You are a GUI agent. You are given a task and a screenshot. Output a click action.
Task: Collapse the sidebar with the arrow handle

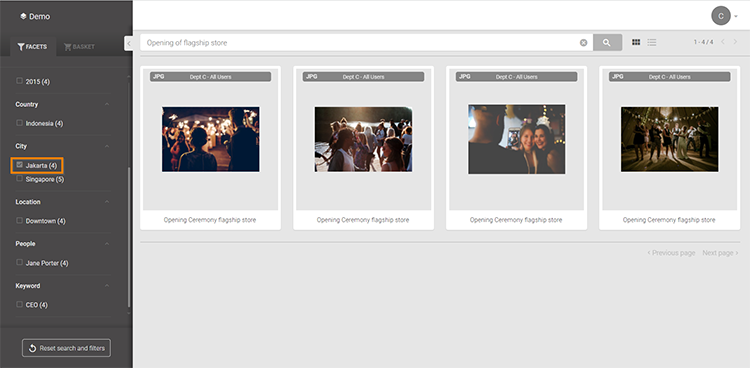pyautogui.click(x=128, y=43)
